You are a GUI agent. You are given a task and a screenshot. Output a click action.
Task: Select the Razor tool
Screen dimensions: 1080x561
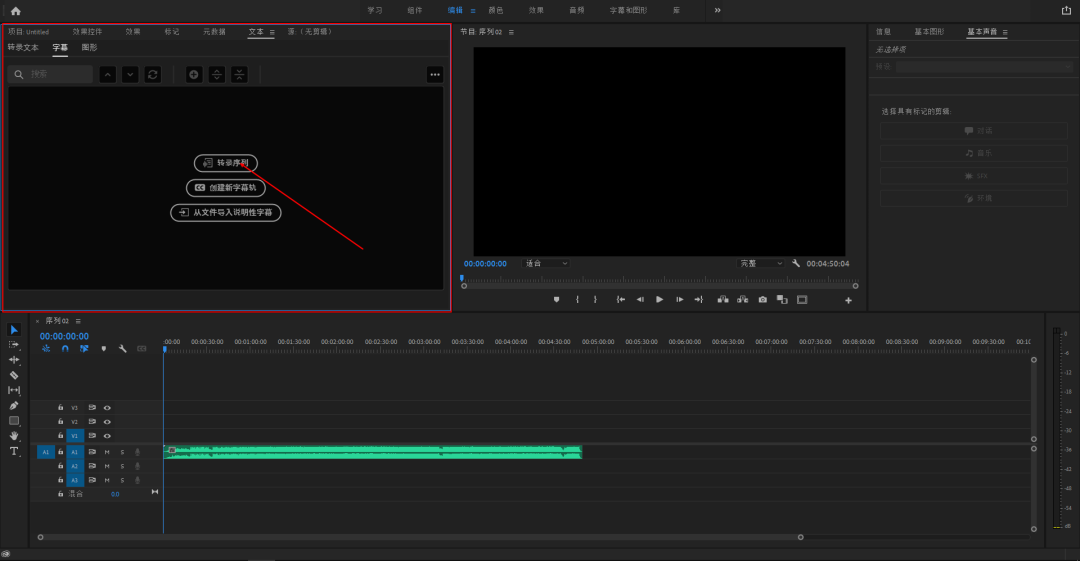pos(14,375)
